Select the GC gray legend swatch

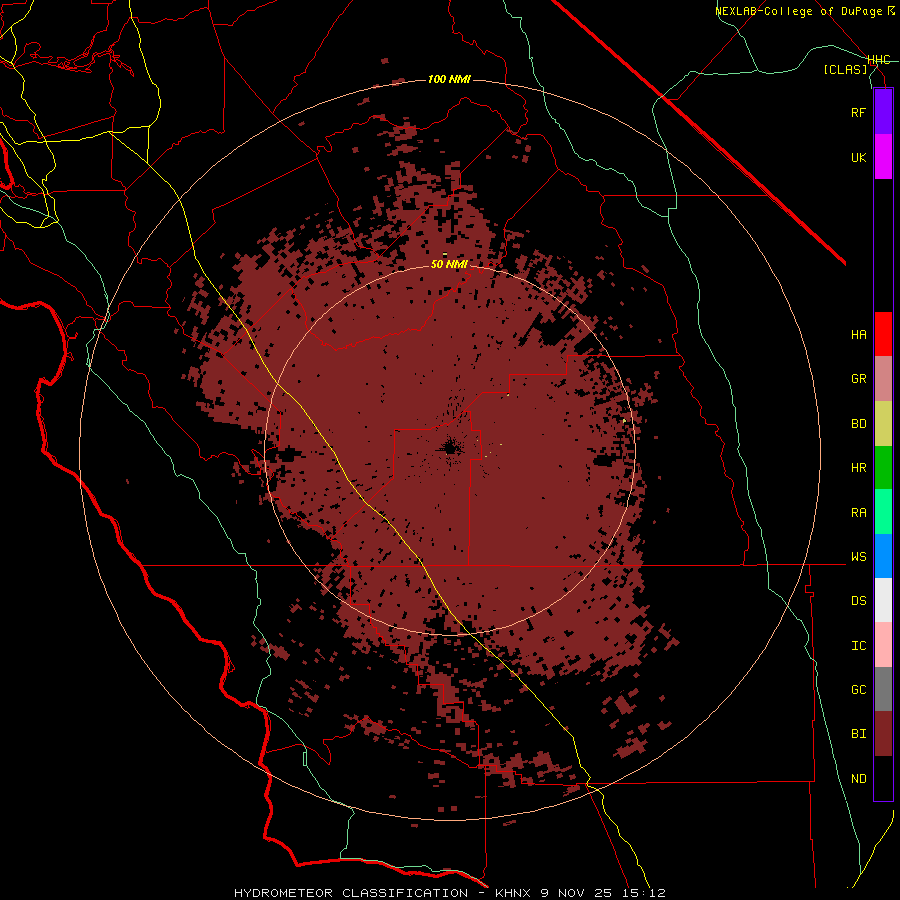(x=883, y=689)
